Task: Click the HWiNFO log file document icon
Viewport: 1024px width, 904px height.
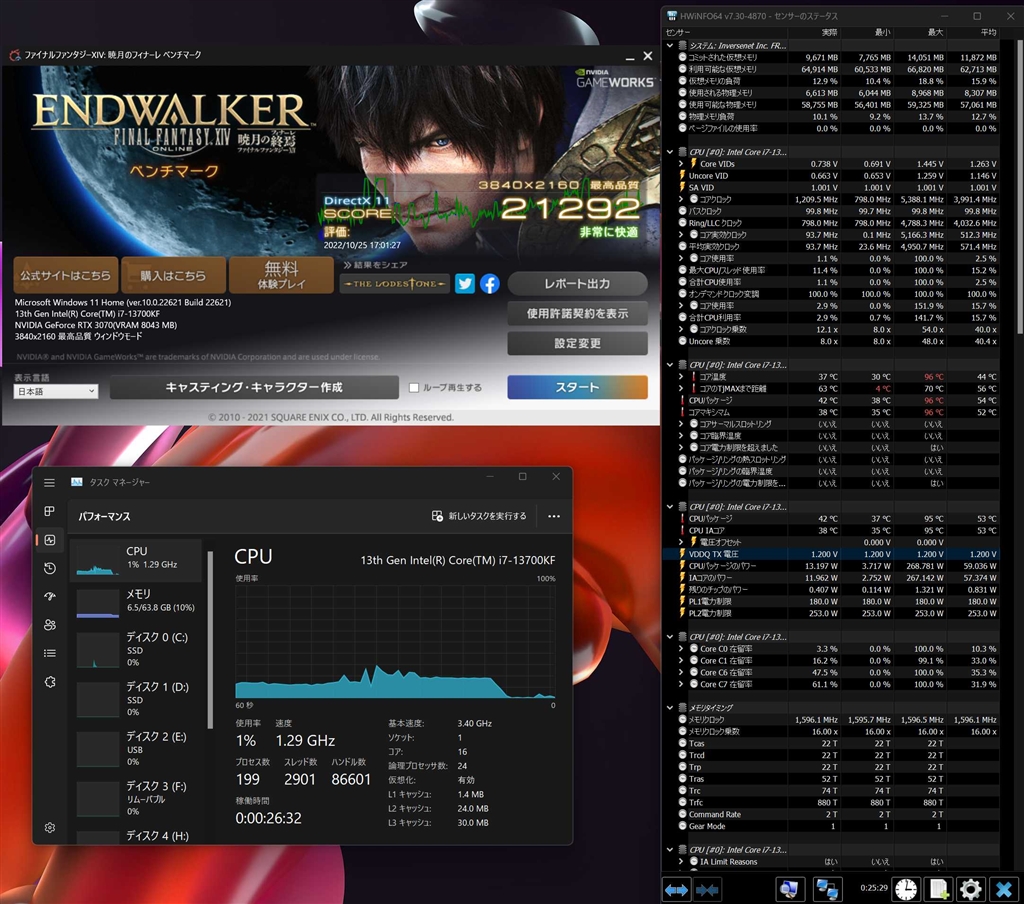Action: (x=938, y=890)
